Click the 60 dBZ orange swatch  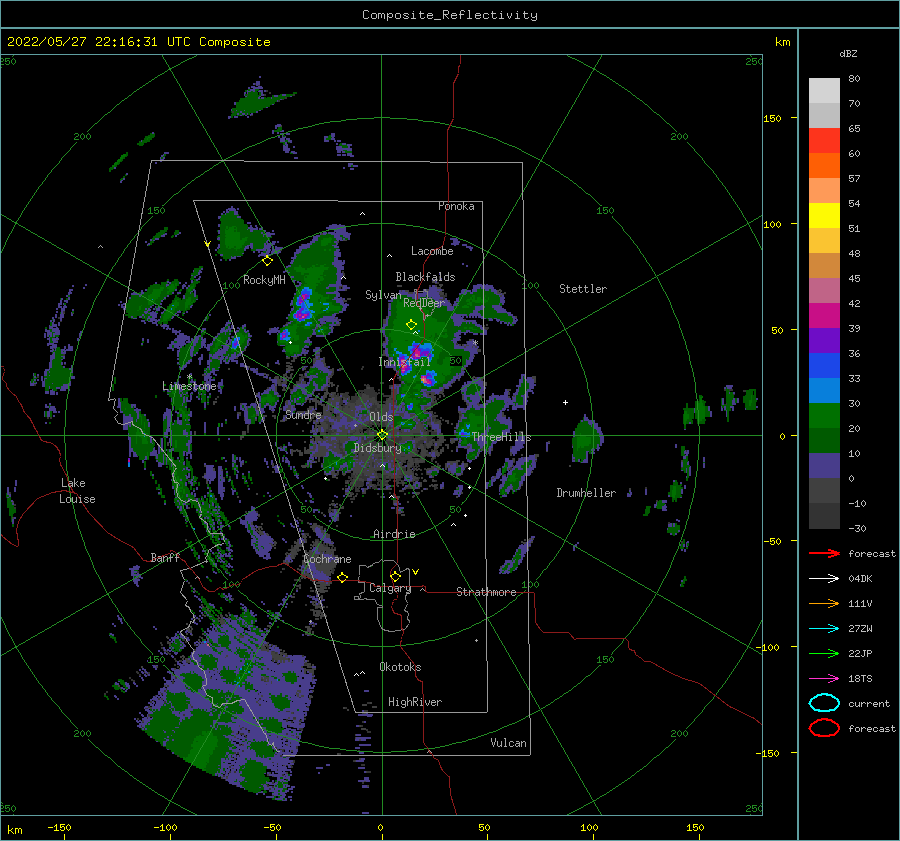(824, 165)
